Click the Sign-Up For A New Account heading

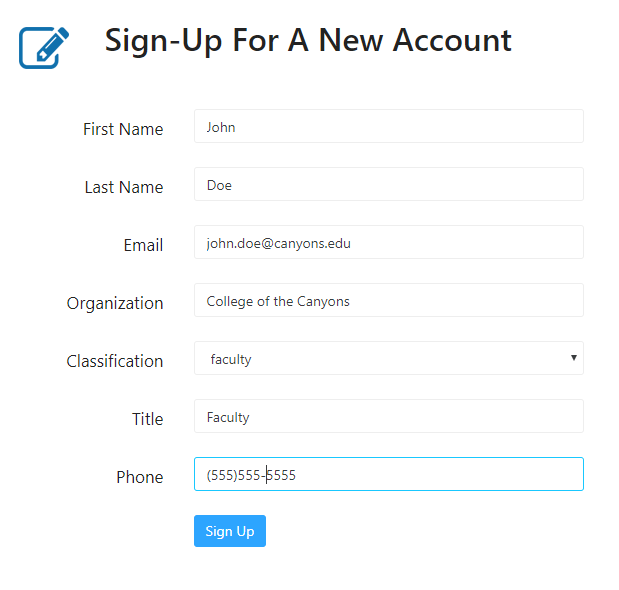[308, 41]
